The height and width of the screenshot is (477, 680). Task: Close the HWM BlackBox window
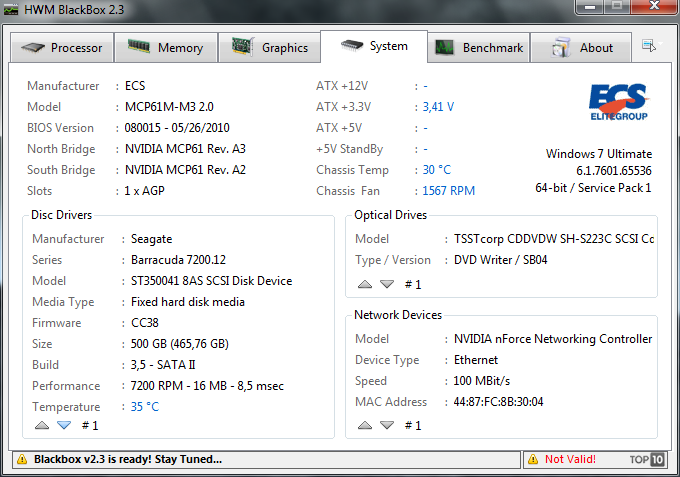654,7
